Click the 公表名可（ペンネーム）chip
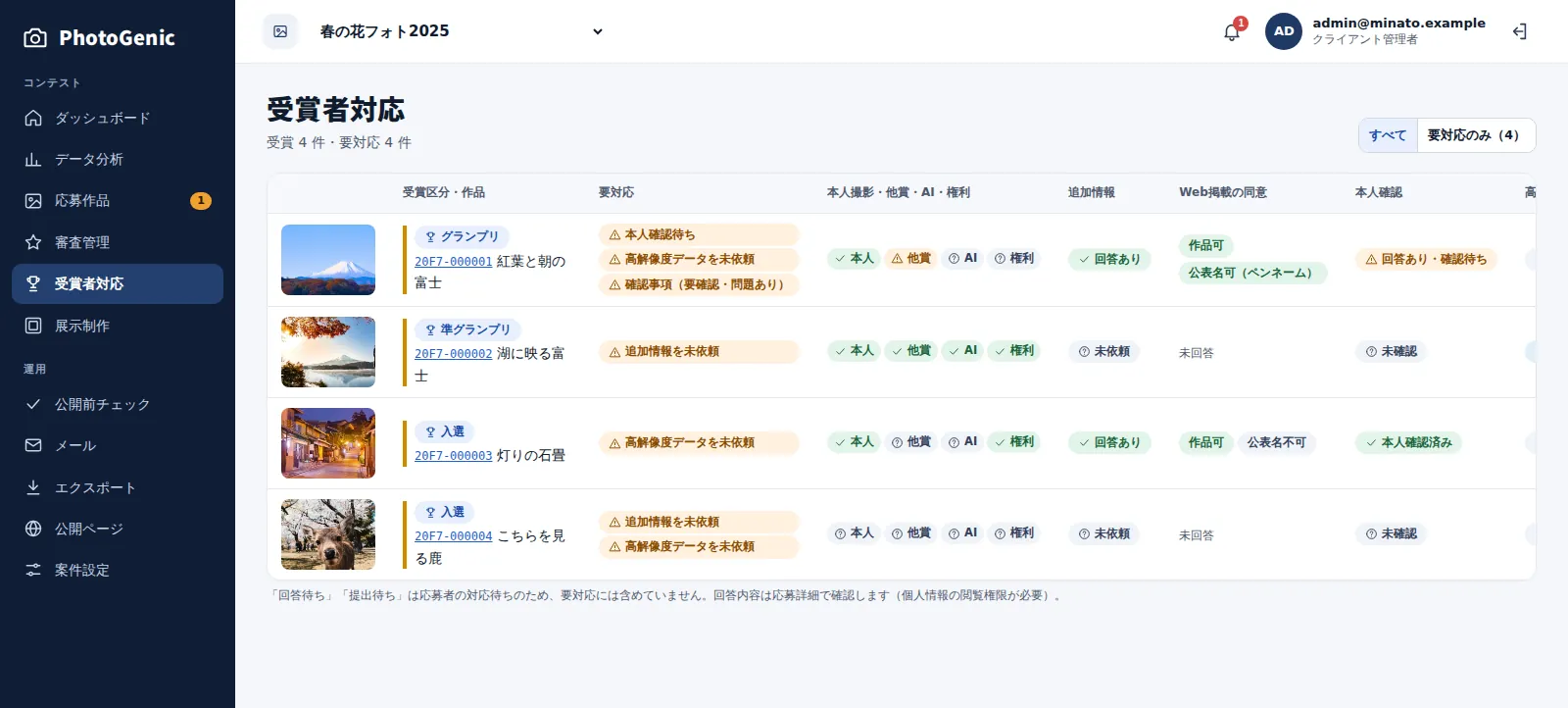The width and height of the screenshot is (1568, 708). (1252, 273)
